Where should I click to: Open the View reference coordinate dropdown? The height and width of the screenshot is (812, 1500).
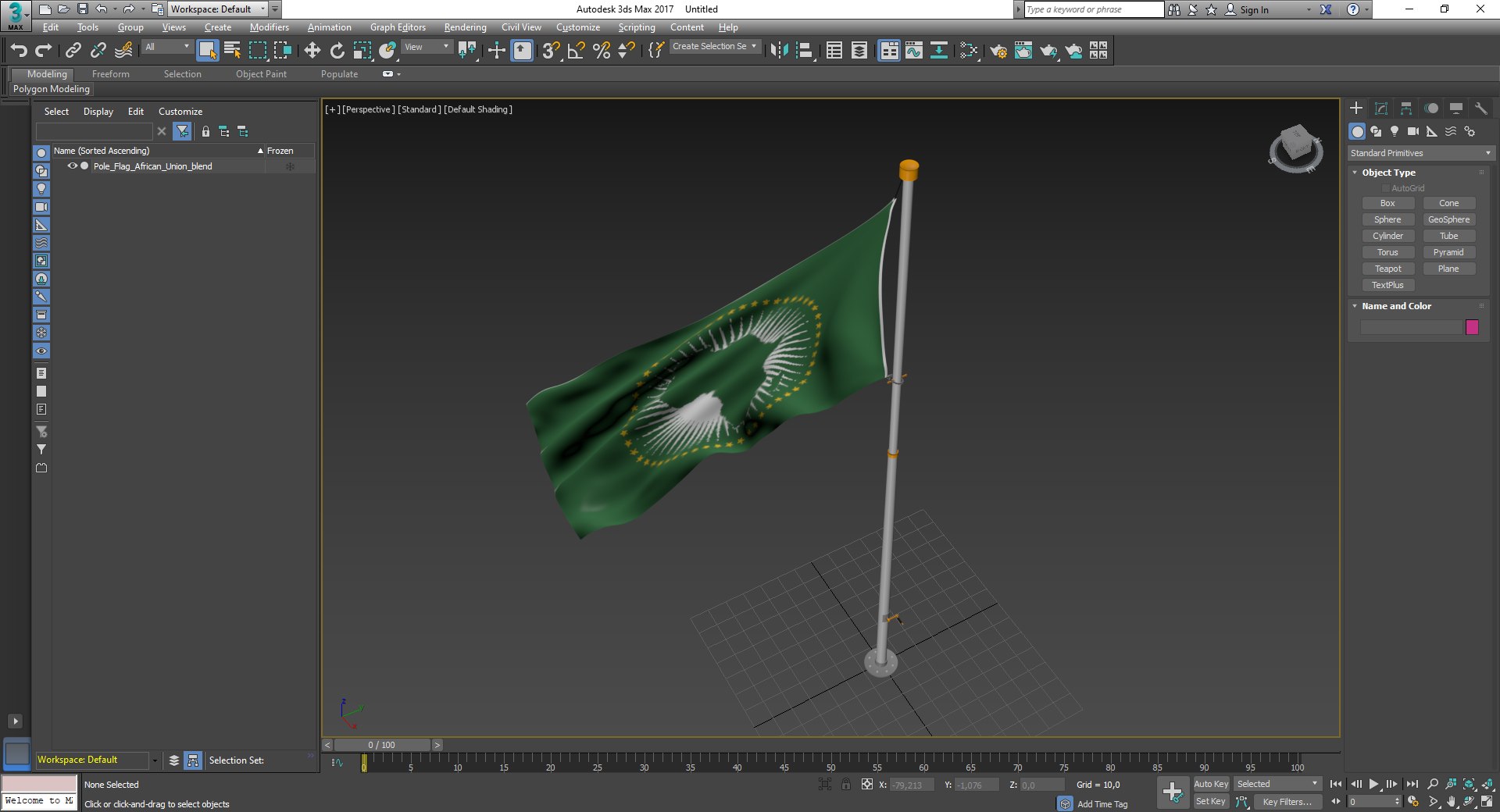427,47
